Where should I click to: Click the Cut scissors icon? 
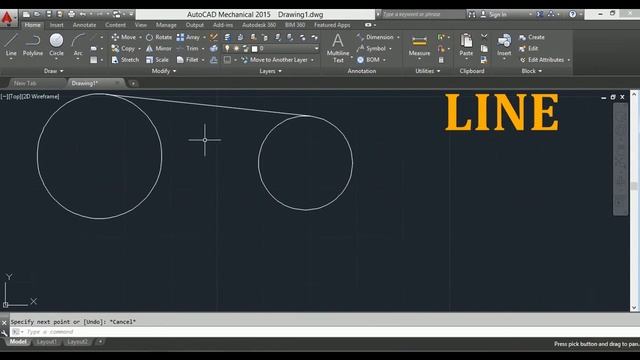[484, 37]
